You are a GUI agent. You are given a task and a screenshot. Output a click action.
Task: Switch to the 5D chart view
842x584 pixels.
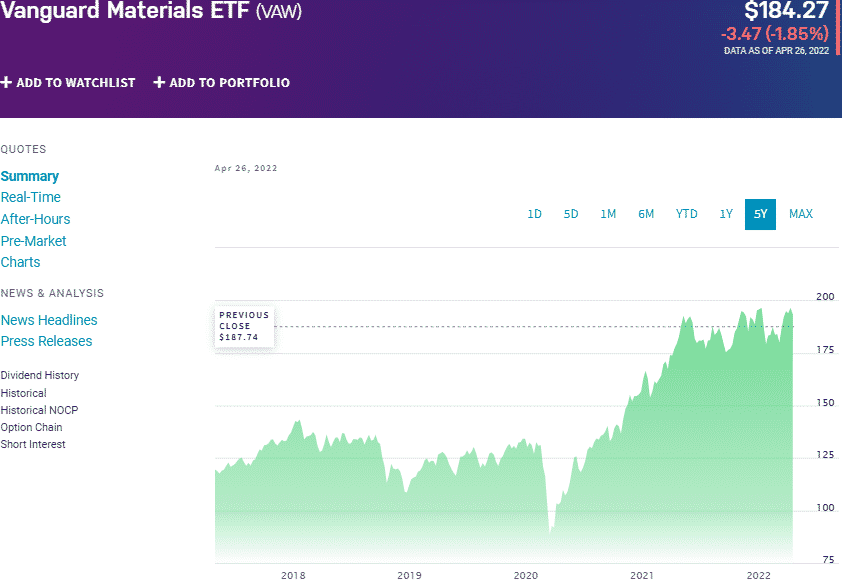click(x=571, y=214)
